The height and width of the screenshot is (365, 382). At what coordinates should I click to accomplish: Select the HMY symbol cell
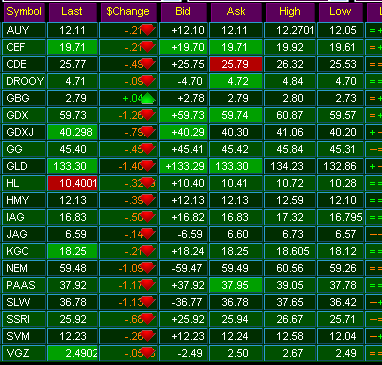click(x=24, y=200)
